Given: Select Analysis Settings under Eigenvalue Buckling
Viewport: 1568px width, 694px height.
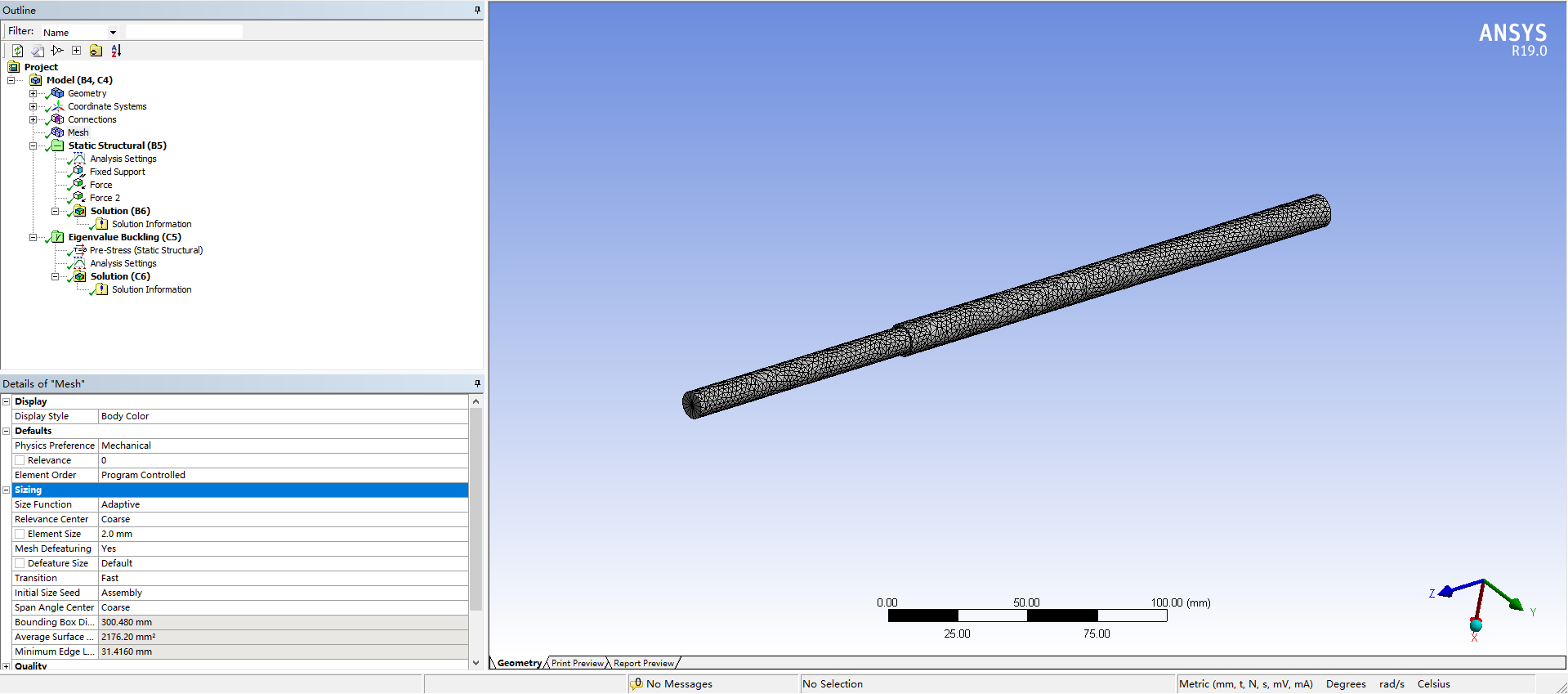Looking at the screenshot, I should pos(123,263).
